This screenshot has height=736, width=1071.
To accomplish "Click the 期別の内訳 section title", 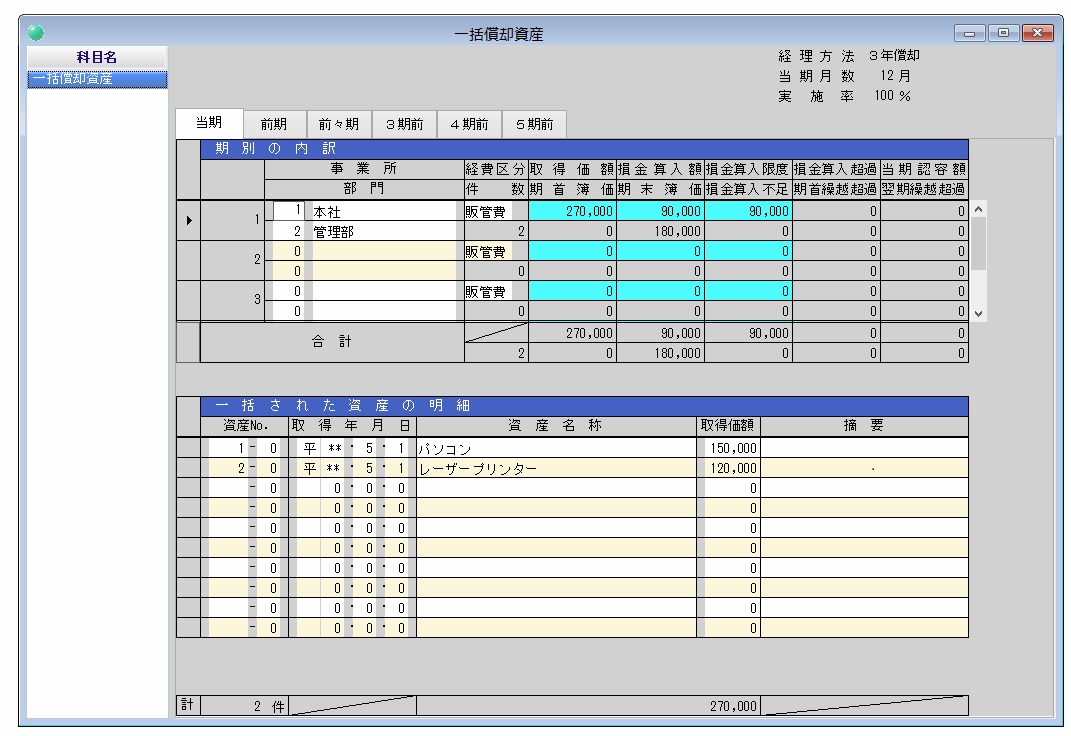I will click(x=275, y=148).
